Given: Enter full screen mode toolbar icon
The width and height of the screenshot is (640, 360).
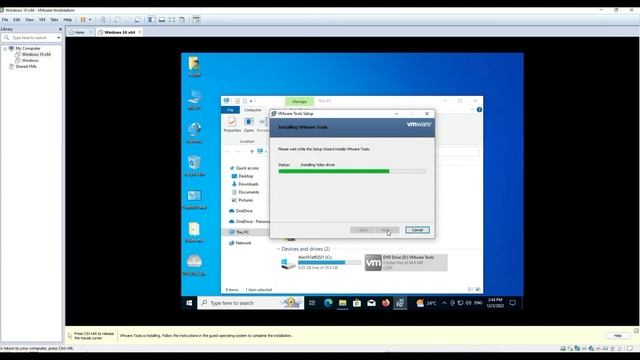Looking at the screenshot, I should click(172, 20).
